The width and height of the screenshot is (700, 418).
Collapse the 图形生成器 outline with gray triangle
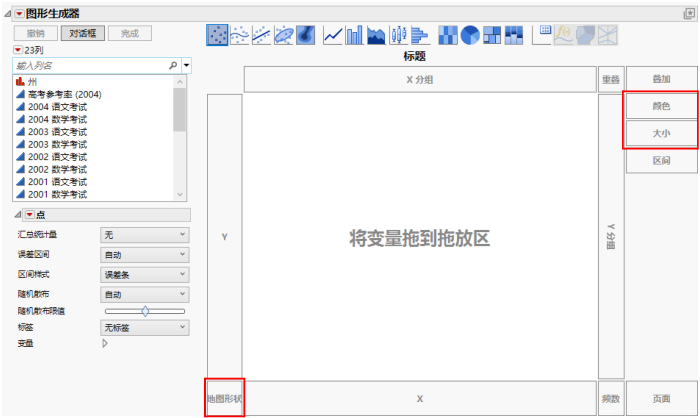point(8,14)
